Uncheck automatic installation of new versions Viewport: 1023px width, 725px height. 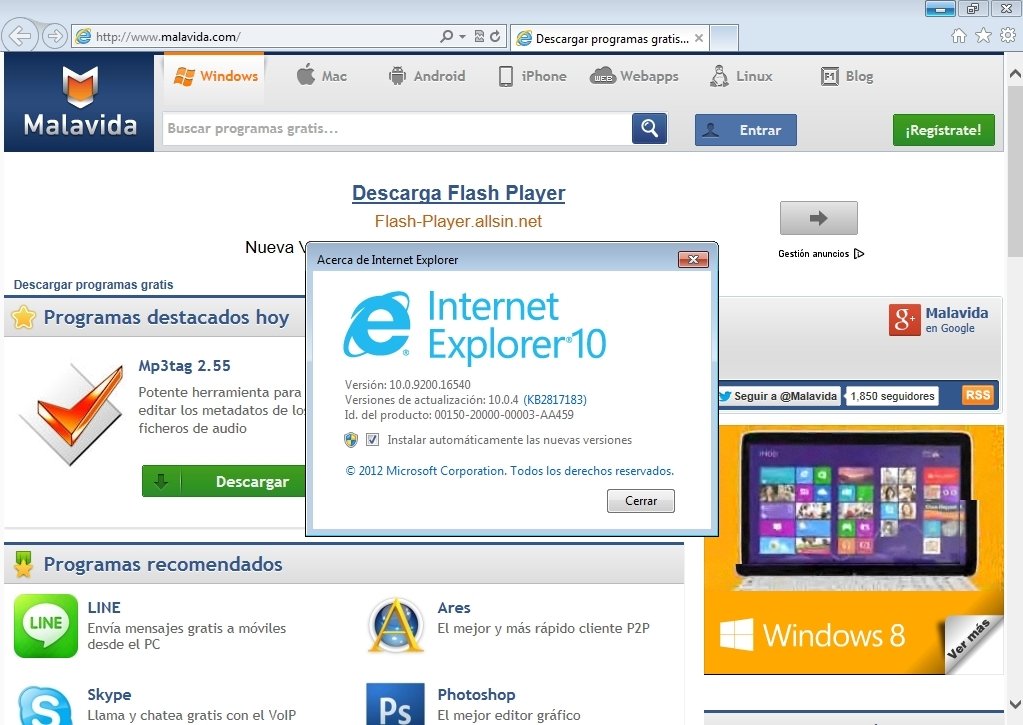click(x=373, y=440)
